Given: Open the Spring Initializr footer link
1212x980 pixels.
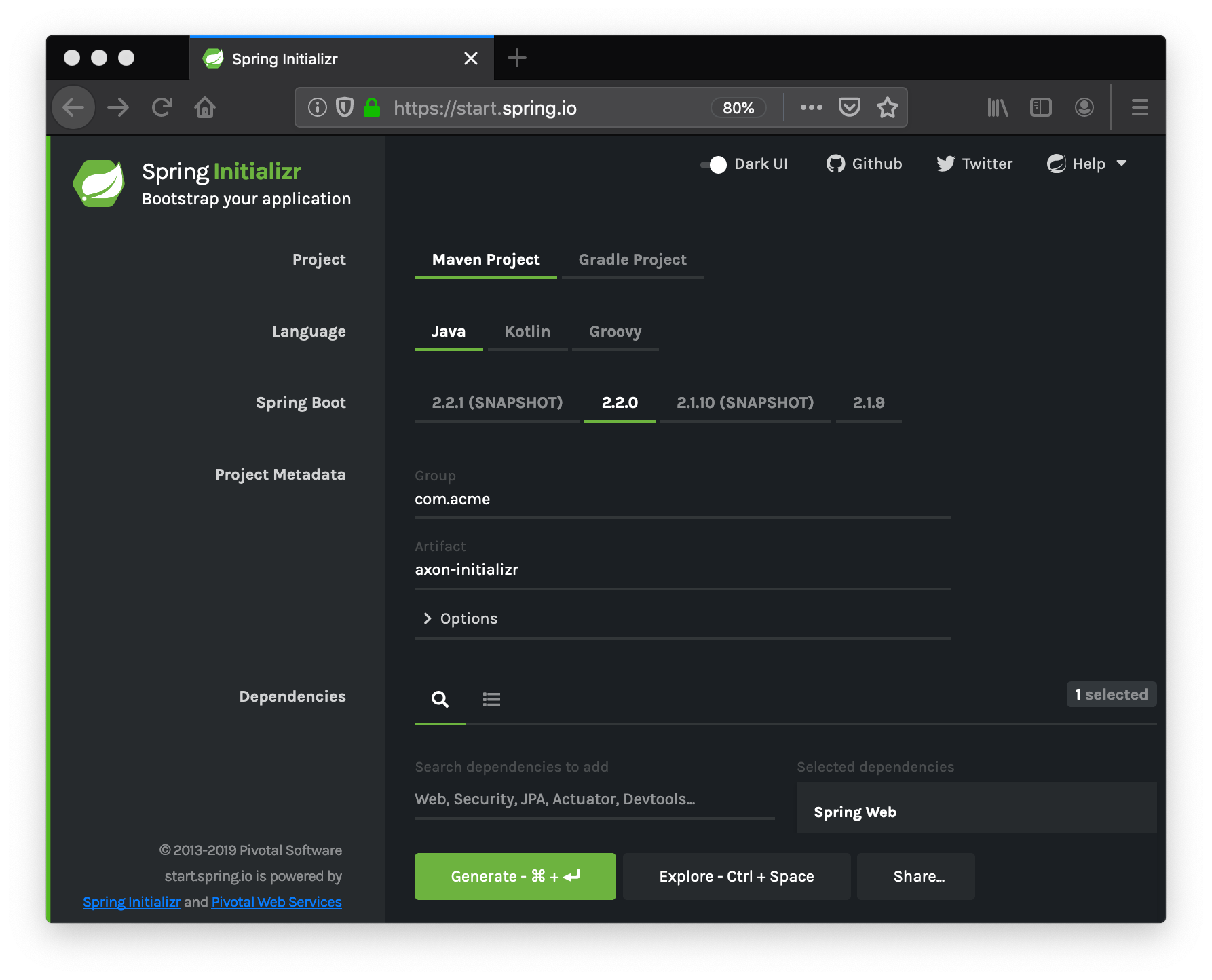Looking at the screenshot, I should click(x=132, y=902).
